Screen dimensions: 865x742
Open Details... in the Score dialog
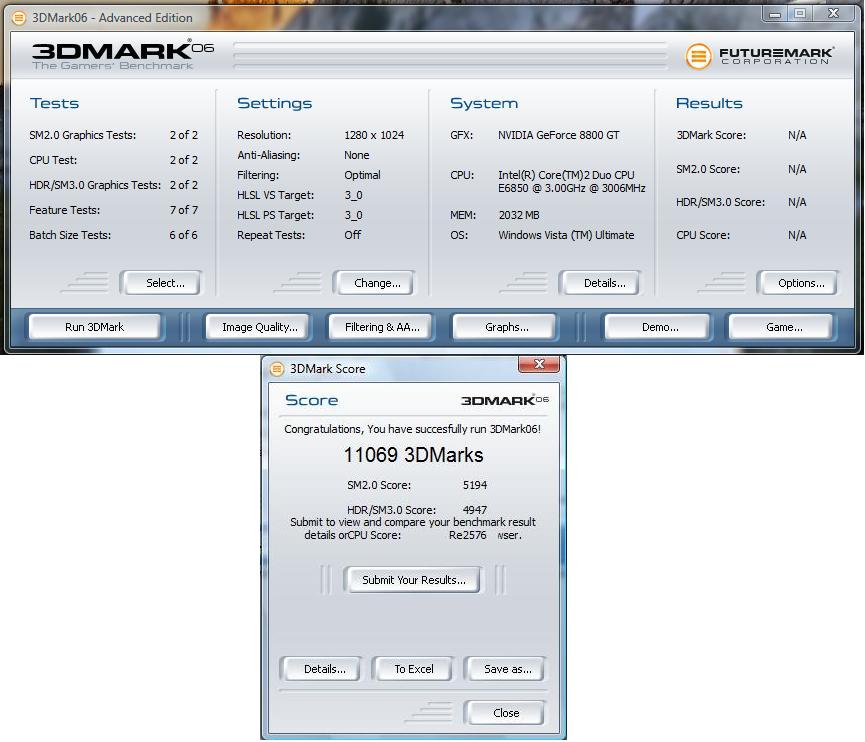(322, 669)
